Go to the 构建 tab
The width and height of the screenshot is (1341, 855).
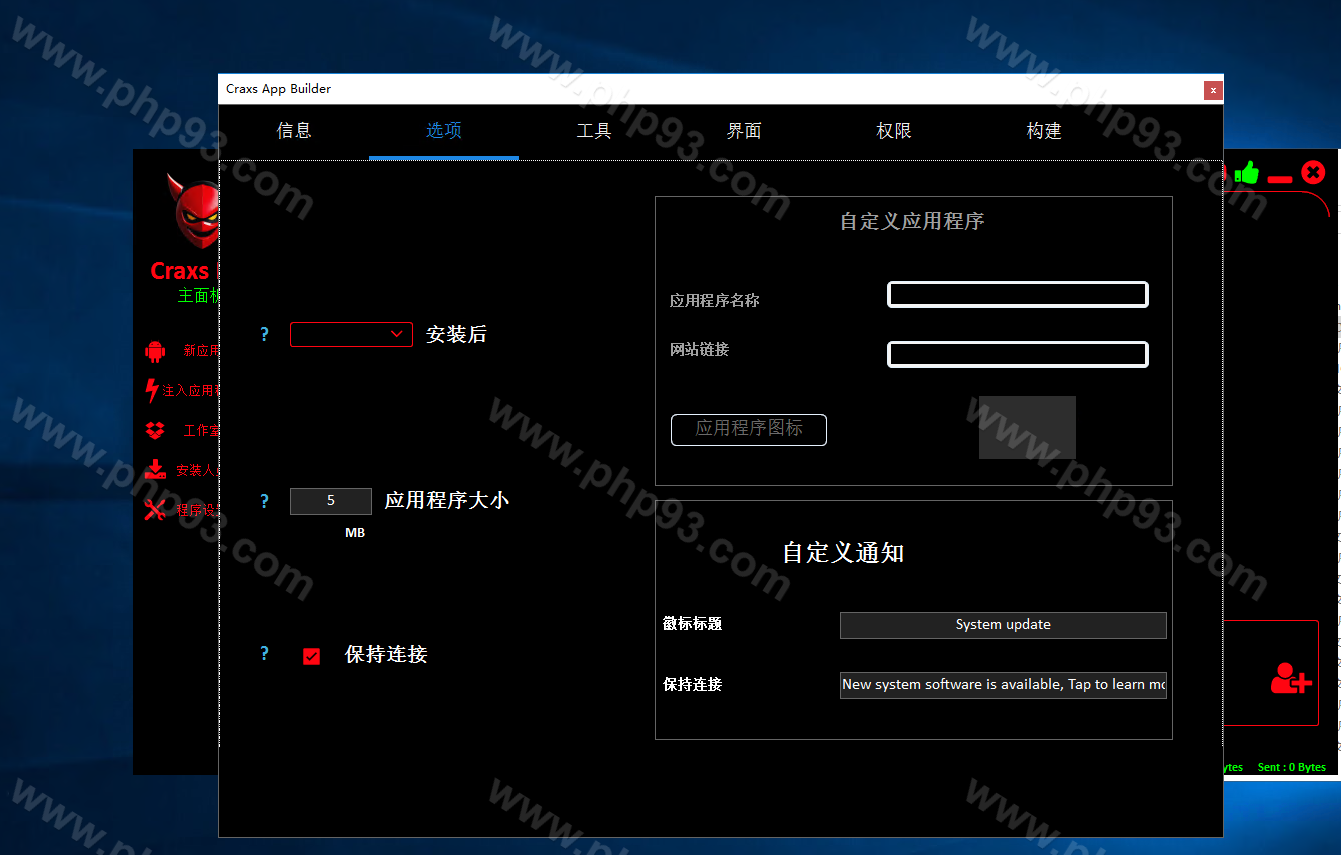[x=1044, y=131]
